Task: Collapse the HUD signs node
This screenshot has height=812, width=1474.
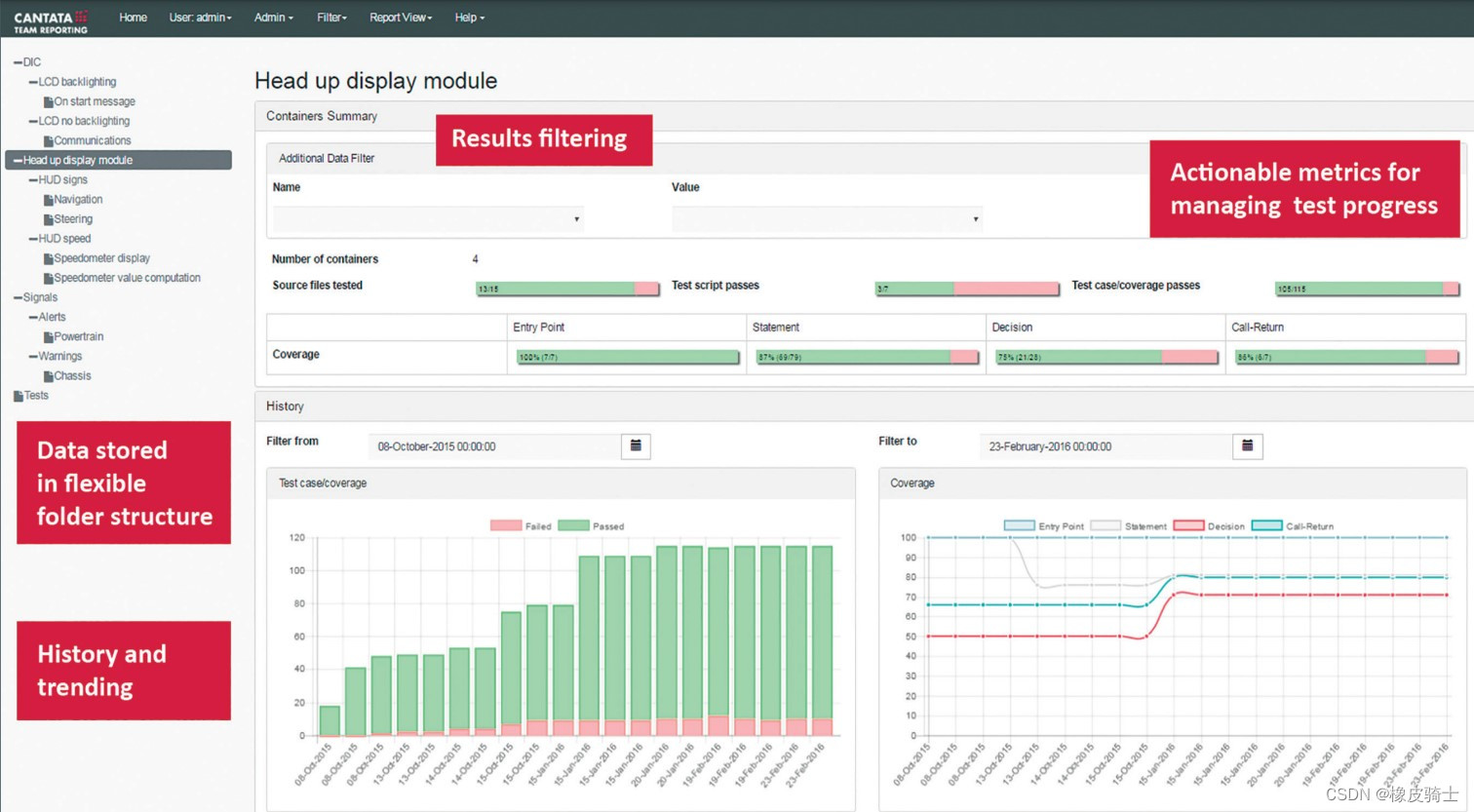Action: (33, 180)
